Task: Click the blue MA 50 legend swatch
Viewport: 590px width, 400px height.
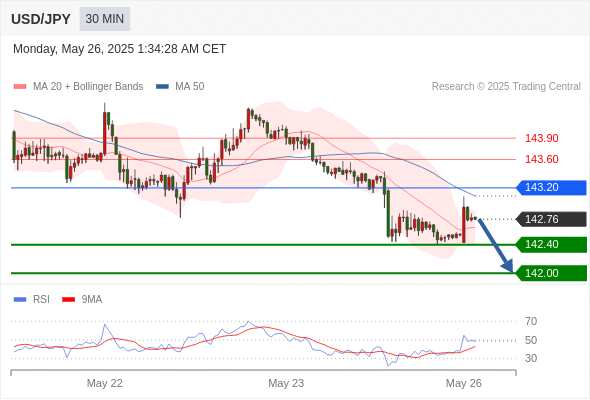Action: (163, 87)
